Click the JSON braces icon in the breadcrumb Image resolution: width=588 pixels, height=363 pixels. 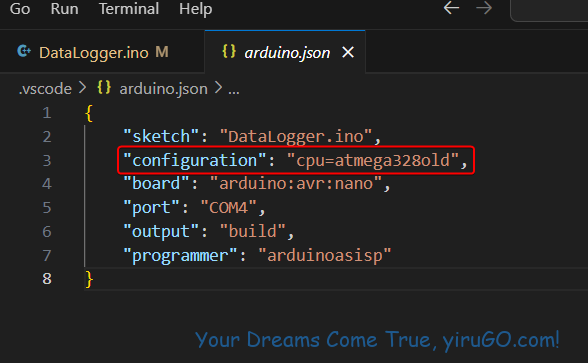coord(104,88)
